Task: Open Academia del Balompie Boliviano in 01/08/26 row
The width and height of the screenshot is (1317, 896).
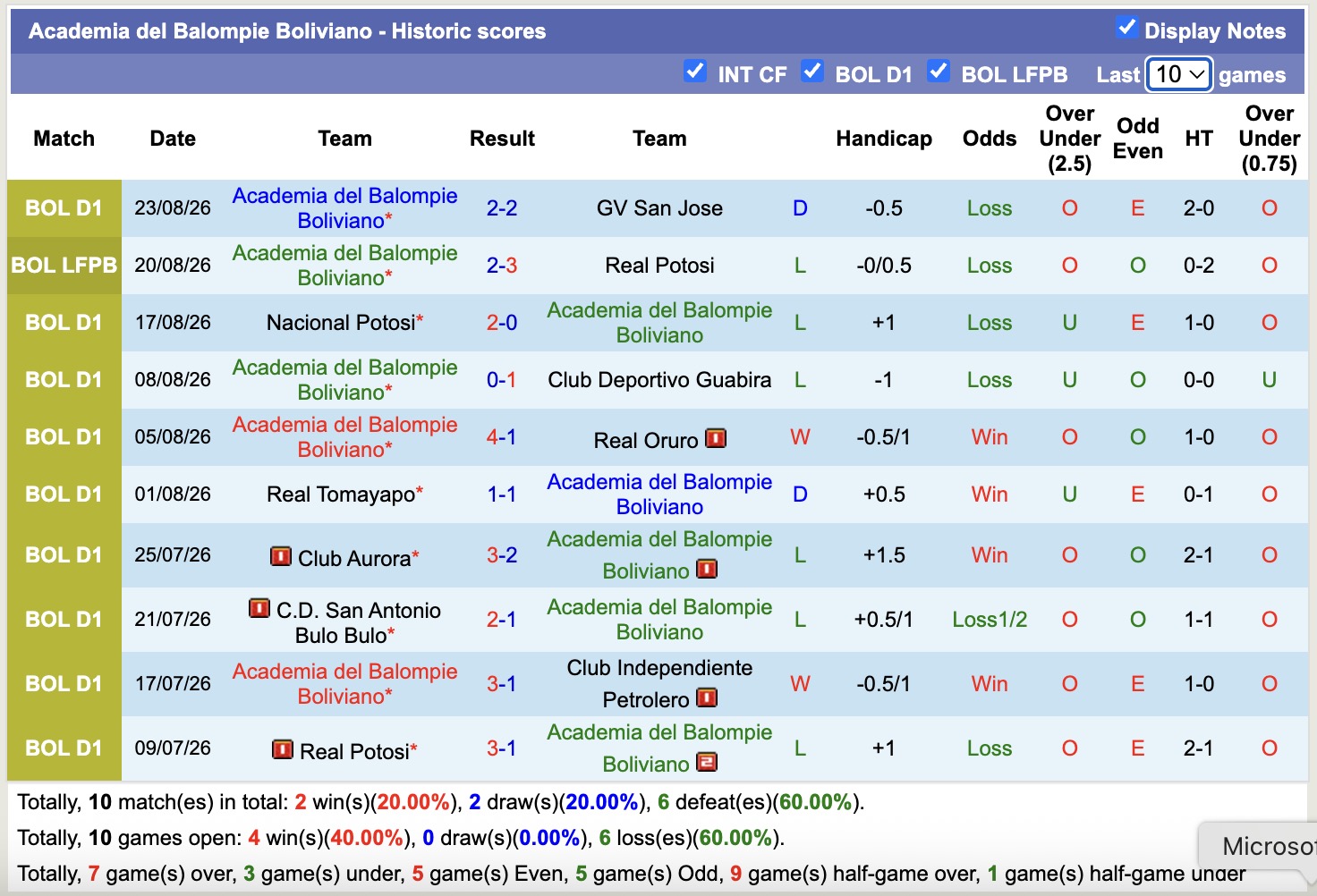Action: (659, 494)
